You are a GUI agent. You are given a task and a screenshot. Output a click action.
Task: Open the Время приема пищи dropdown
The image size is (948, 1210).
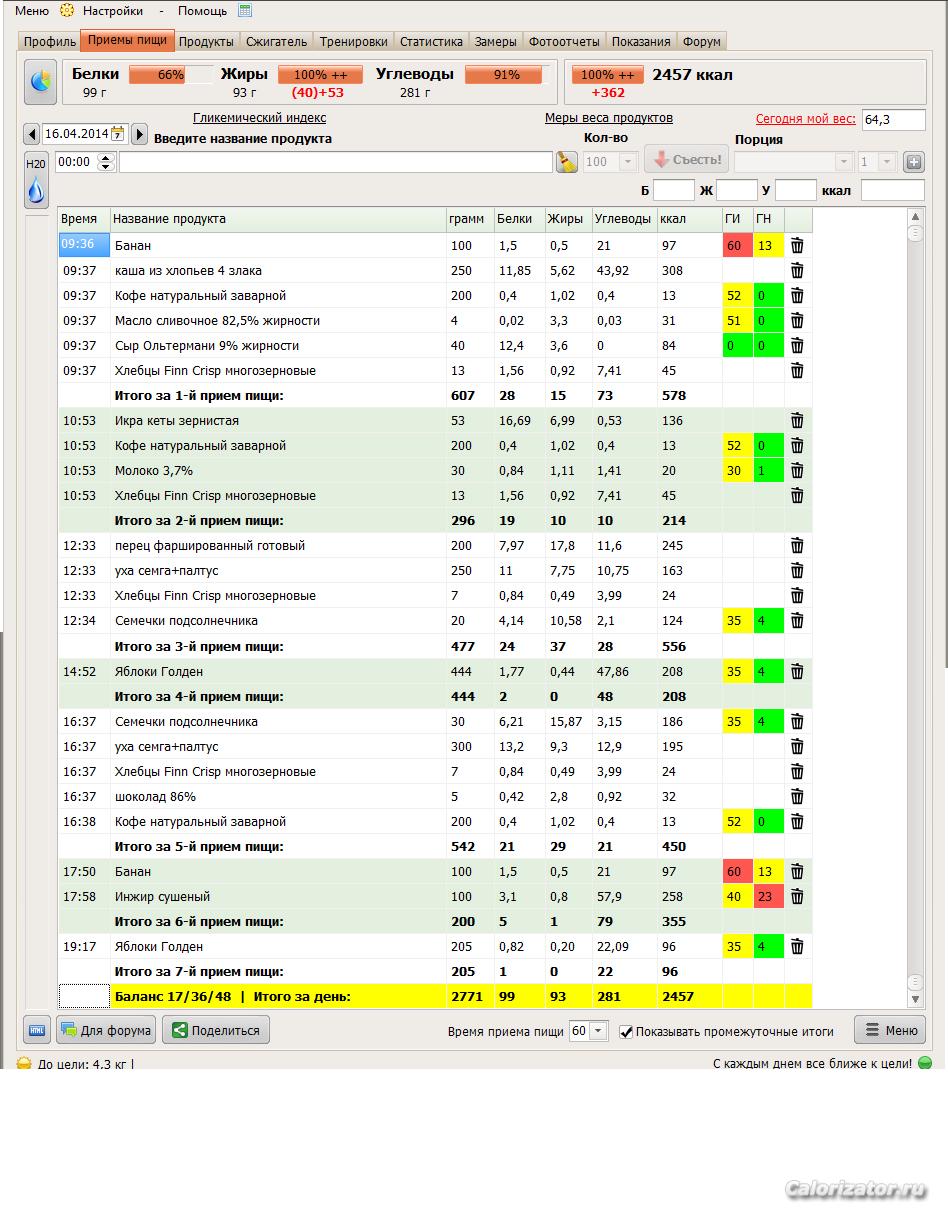click(598, 1031)
